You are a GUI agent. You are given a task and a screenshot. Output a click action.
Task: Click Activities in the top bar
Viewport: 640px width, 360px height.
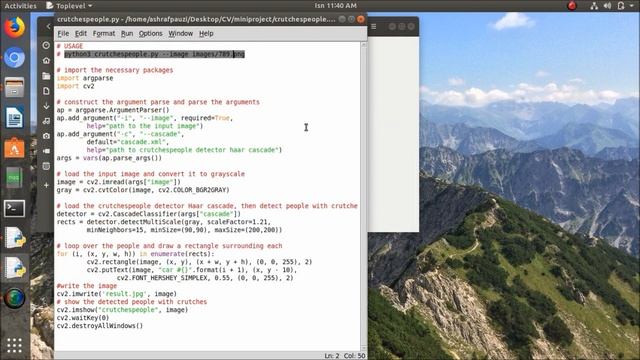(x=20, y=6)
